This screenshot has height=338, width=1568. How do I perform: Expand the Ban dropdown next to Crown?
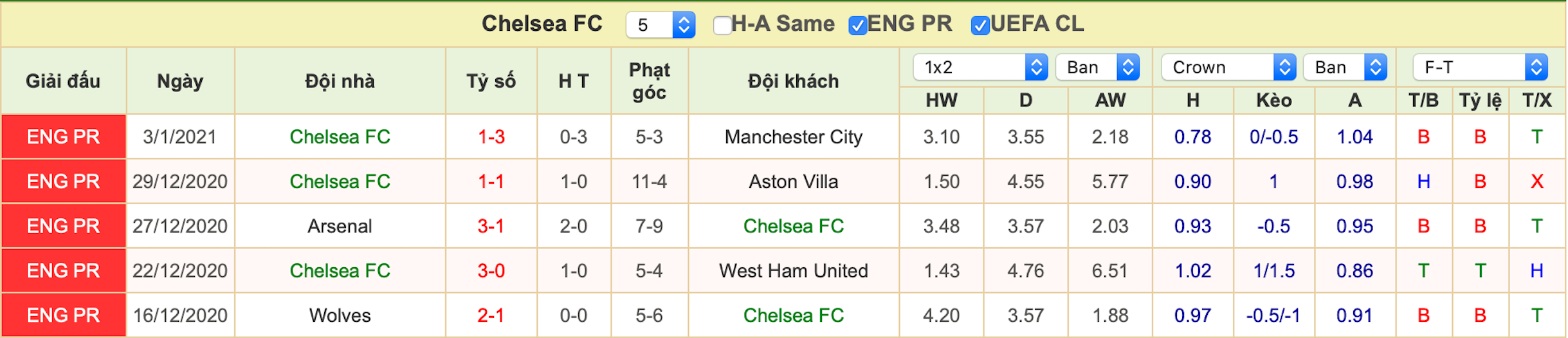click(1345, 67)
